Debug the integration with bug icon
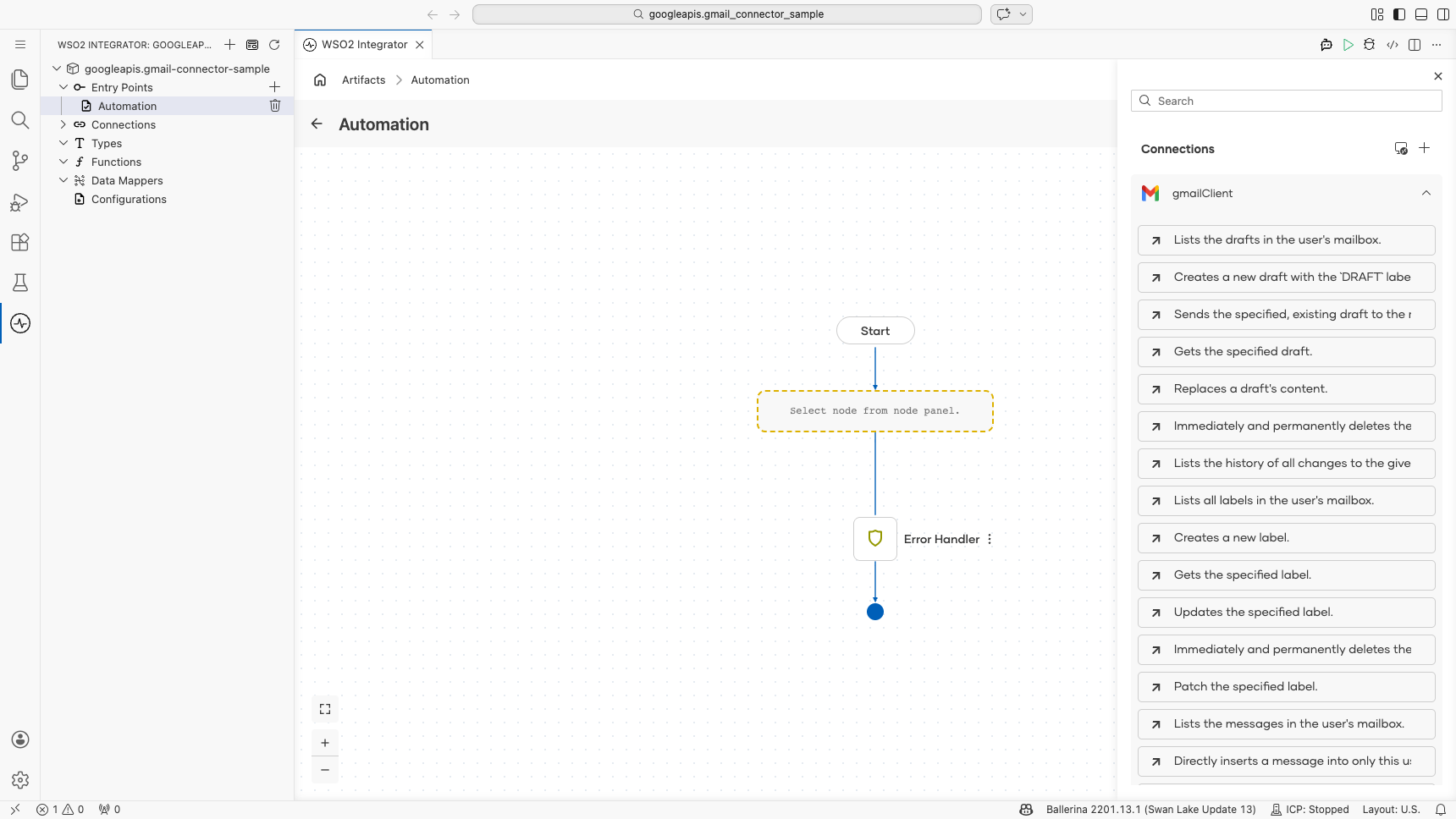 pos(1370,45)
